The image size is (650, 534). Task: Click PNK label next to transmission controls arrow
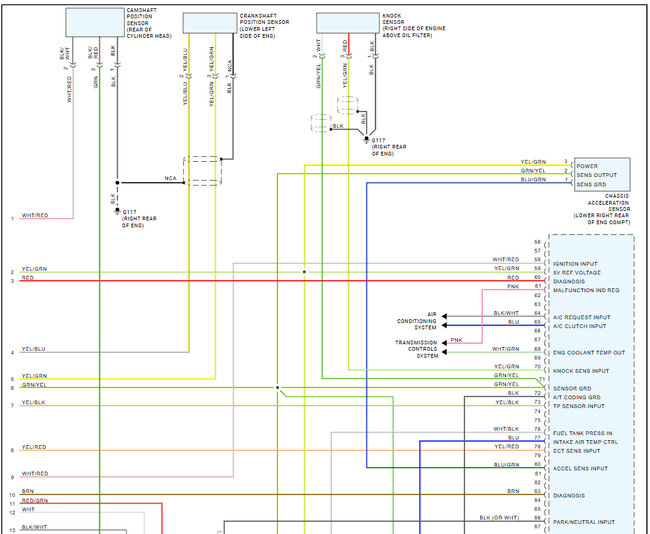pos(456,340)
